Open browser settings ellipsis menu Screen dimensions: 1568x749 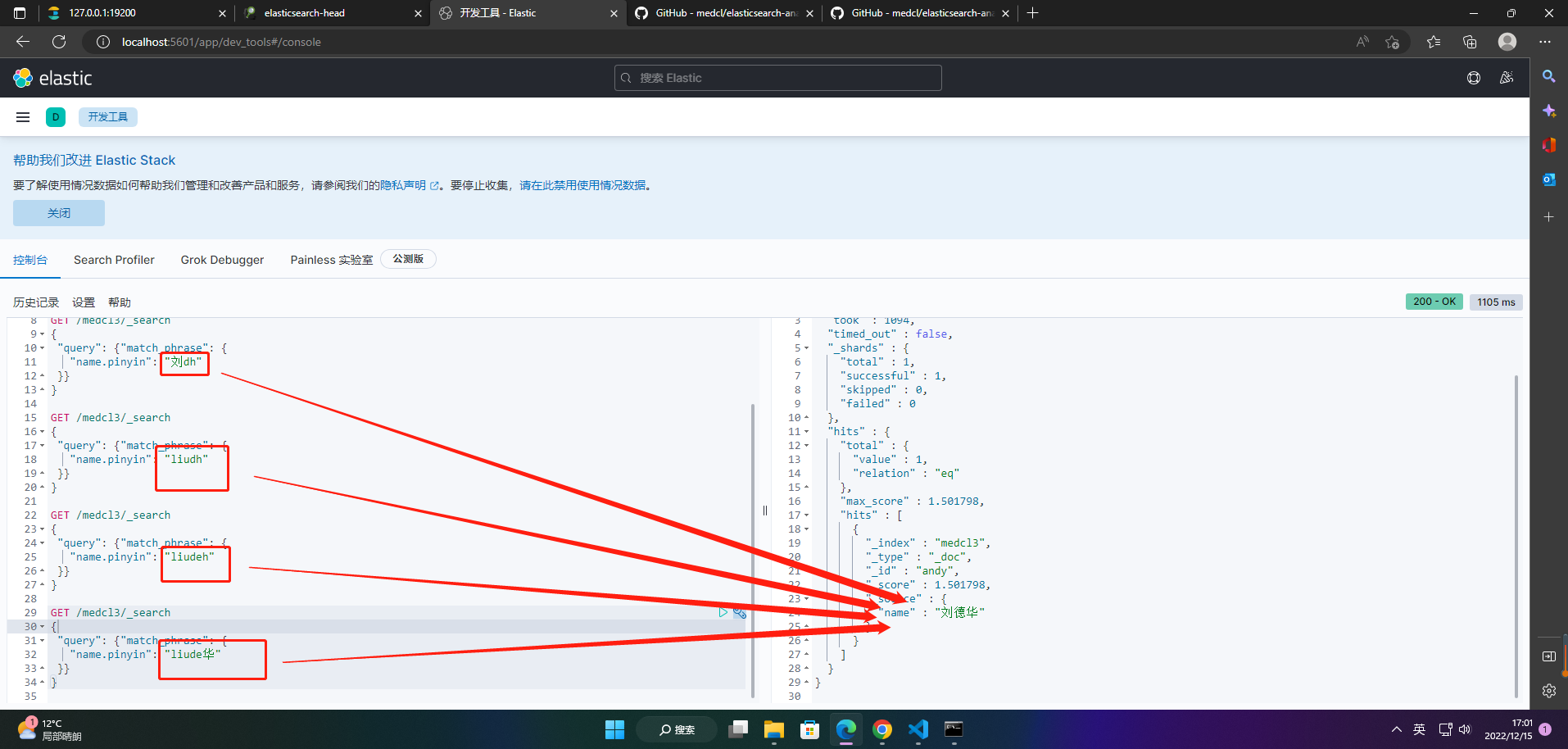(x=1545, y=42)
